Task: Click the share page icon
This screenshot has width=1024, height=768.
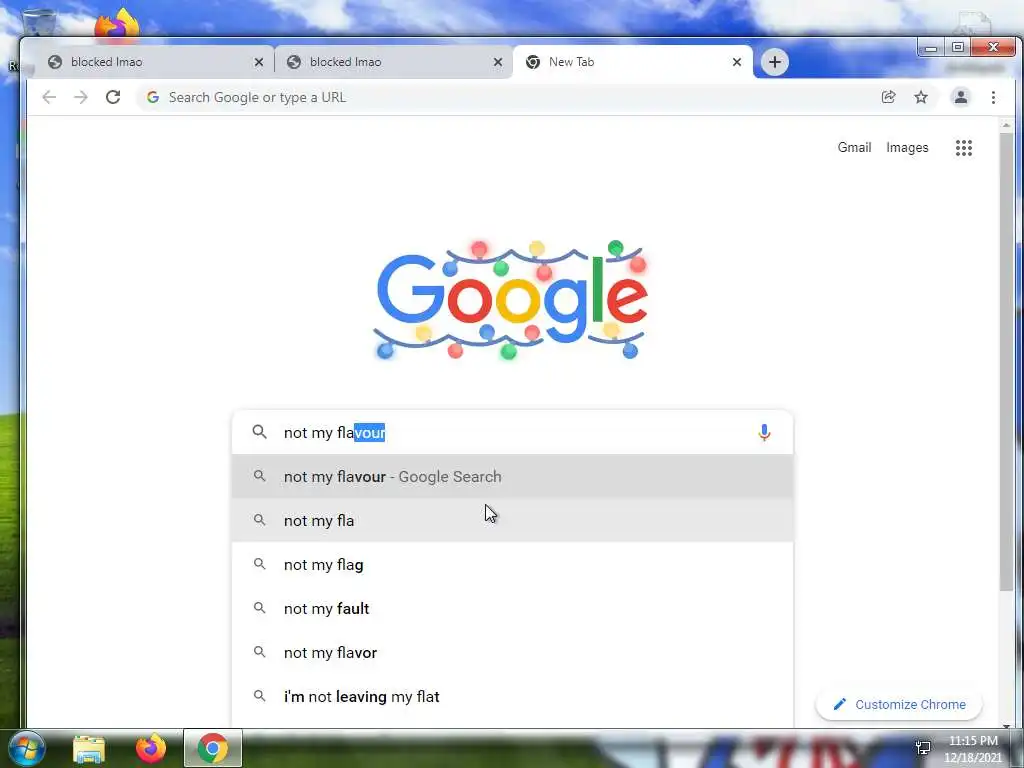Action: pyautogui.click(x=888, y=97)
